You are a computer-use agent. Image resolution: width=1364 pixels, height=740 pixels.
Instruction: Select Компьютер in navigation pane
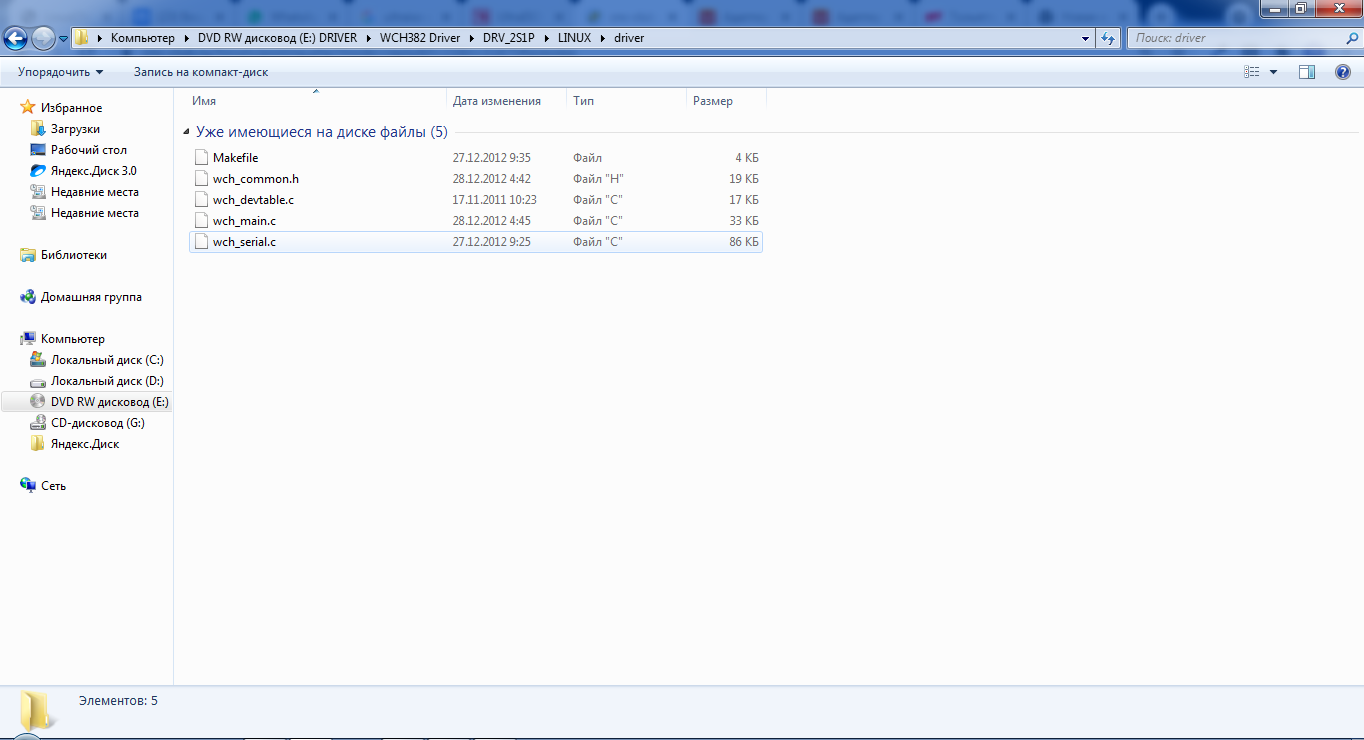click(x=72, y=339)
